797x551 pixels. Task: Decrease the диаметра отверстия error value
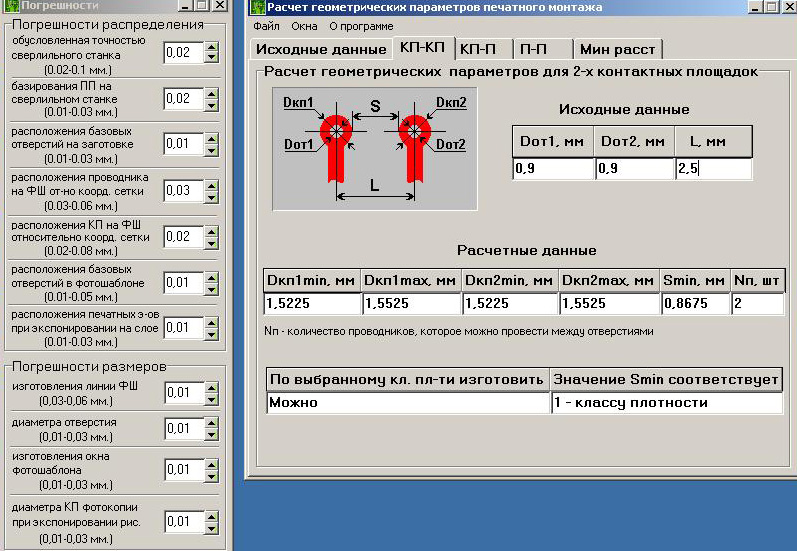click(x=211, y=434)
